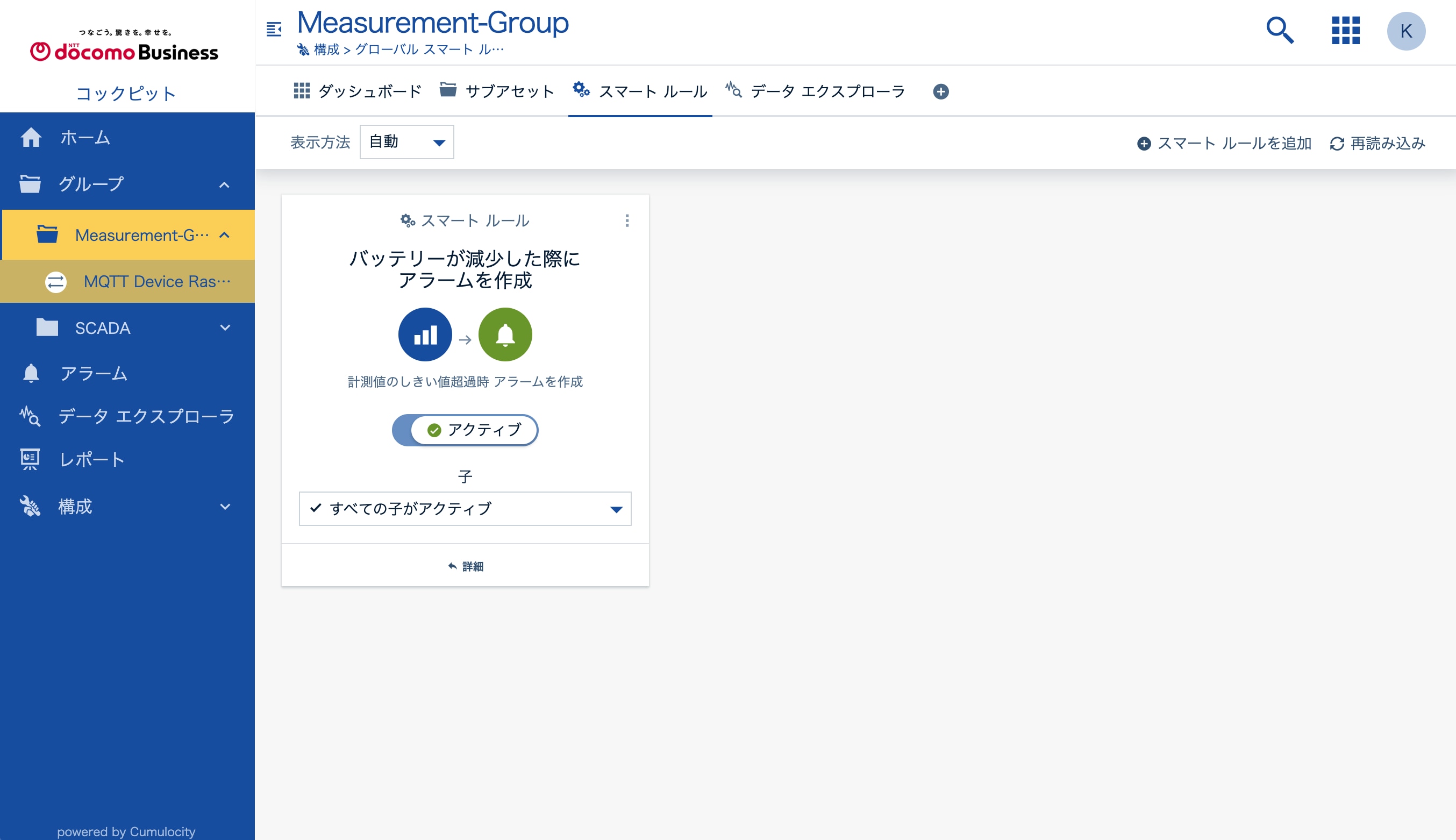Expand the 構成 section chevron
Image resolution: width=1456 pixels, height=840 pixels.
click(x=225, y=507)
